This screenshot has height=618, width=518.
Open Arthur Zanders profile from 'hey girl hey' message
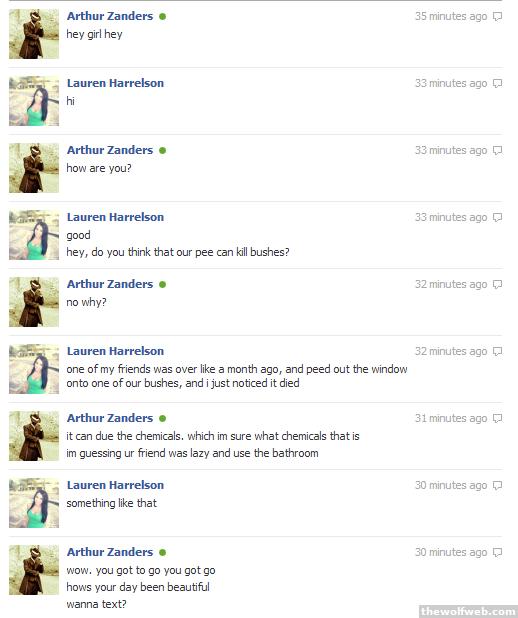pyautogui.click(x=110, y=16)
